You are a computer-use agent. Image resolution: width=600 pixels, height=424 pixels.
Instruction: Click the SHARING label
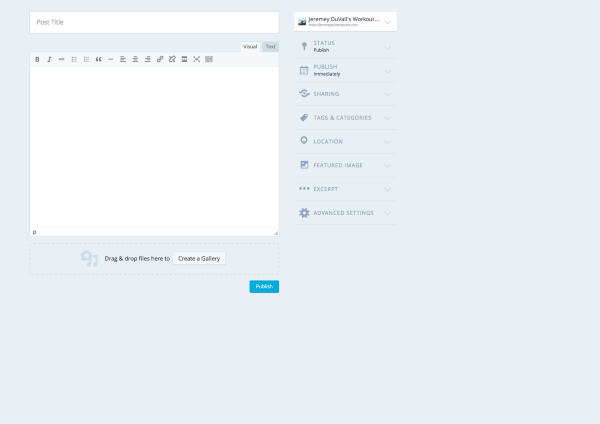[326, 94]
